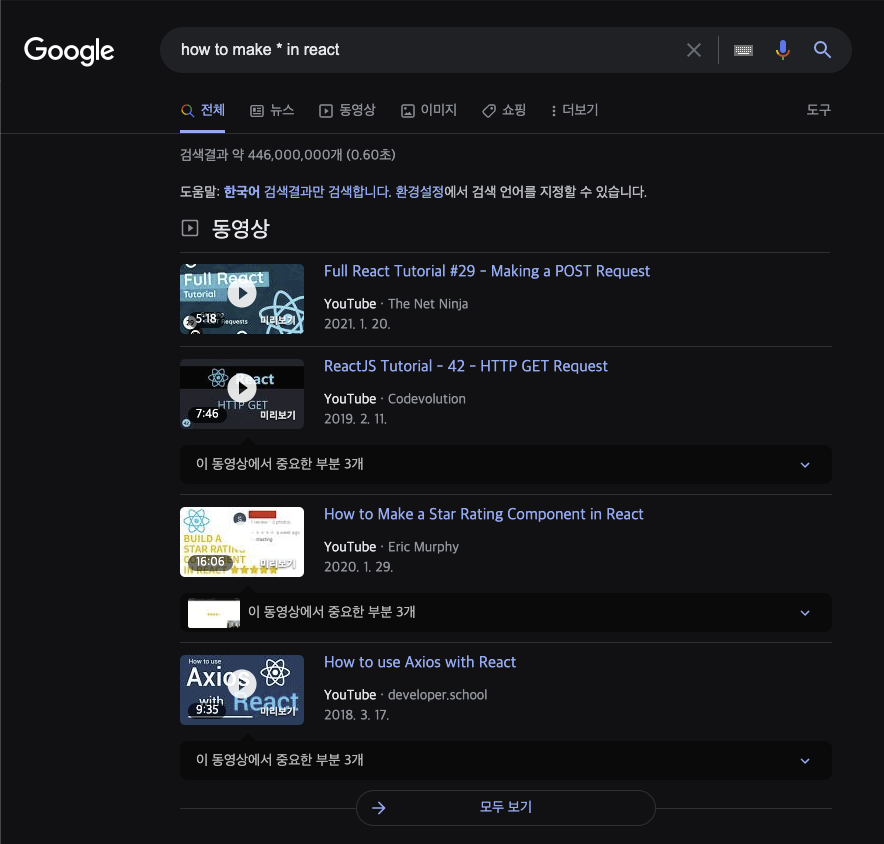Start voice search with the microphone icon

pyautogui.click(x=783, y=50)
